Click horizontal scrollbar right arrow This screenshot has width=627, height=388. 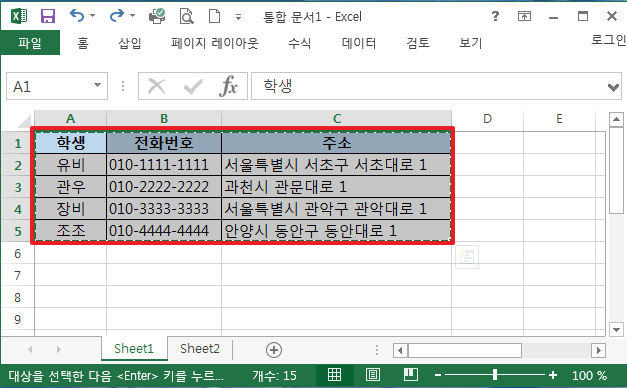point(598,350)
